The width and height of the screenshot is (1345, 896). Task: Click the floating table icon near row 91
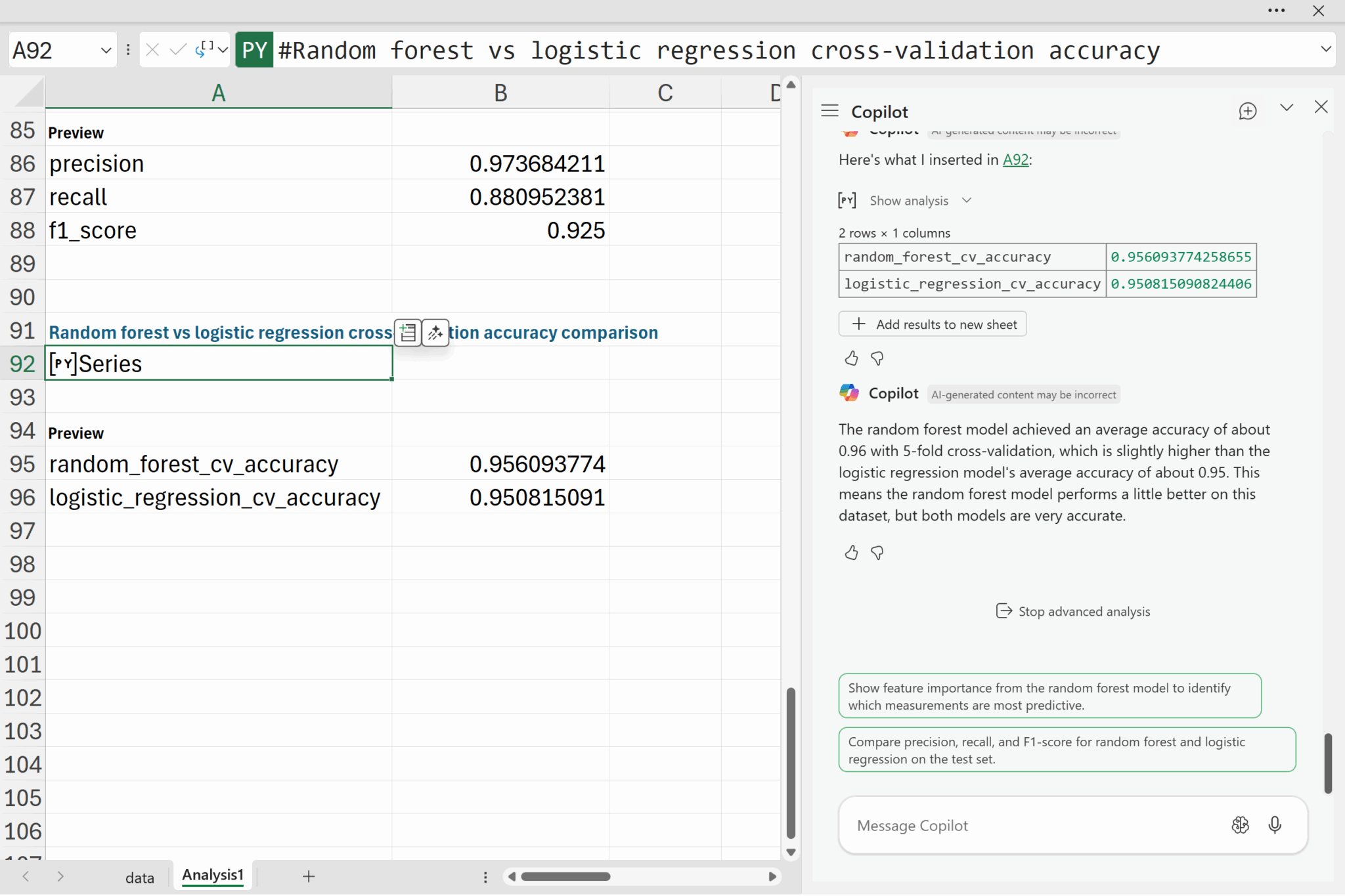coord(408,333)
